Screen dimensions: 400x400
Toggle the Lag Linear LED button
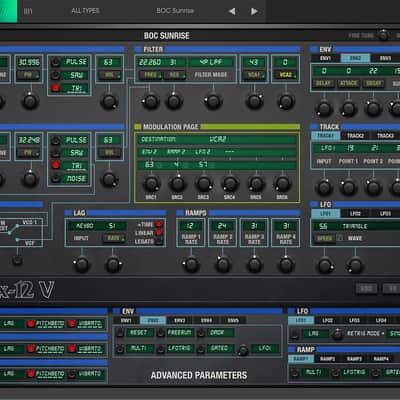[159, 233]
